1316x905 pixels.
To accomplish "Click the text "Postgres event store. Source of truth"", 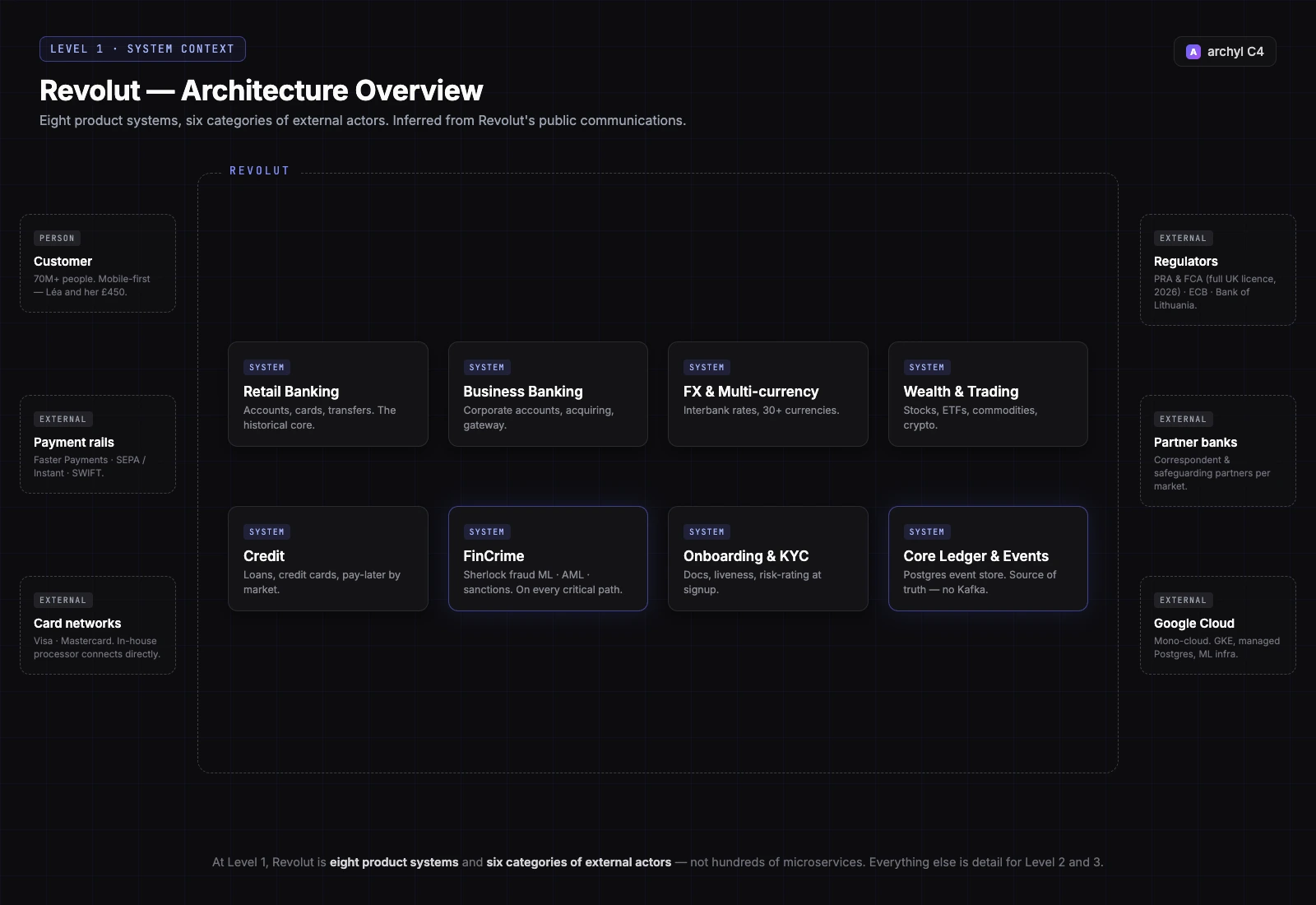I will tap(980, 582).
